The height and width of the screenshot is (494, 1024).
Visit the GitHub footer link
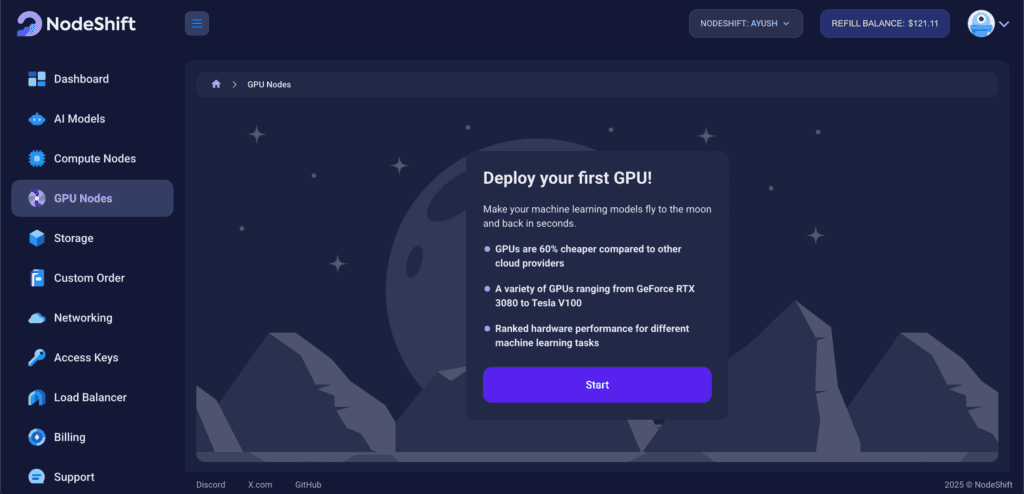(308, 485)
